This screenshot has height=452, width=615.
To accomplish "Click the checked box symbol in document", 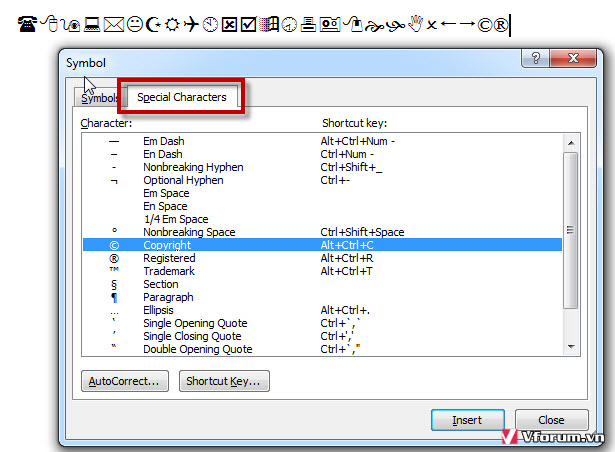I will (248, 25).
